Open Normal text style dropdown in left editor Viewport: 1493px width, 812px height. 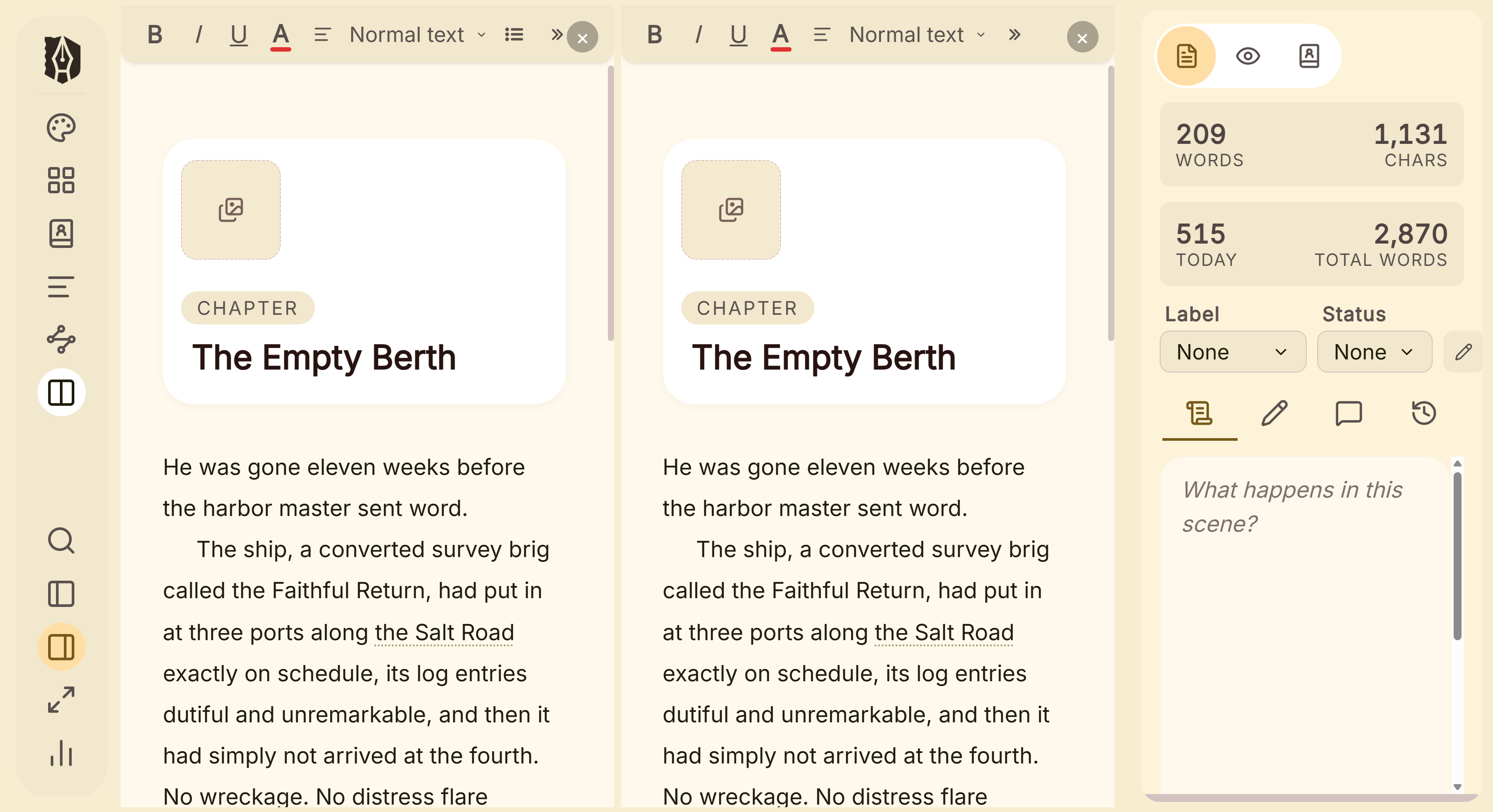tap(417, 35)
